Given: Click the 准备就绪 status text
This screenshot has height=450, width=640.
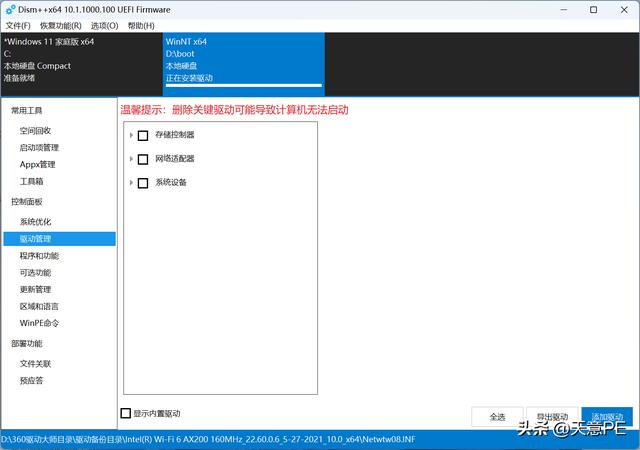Looking at the screenshot, I should 19,78.
